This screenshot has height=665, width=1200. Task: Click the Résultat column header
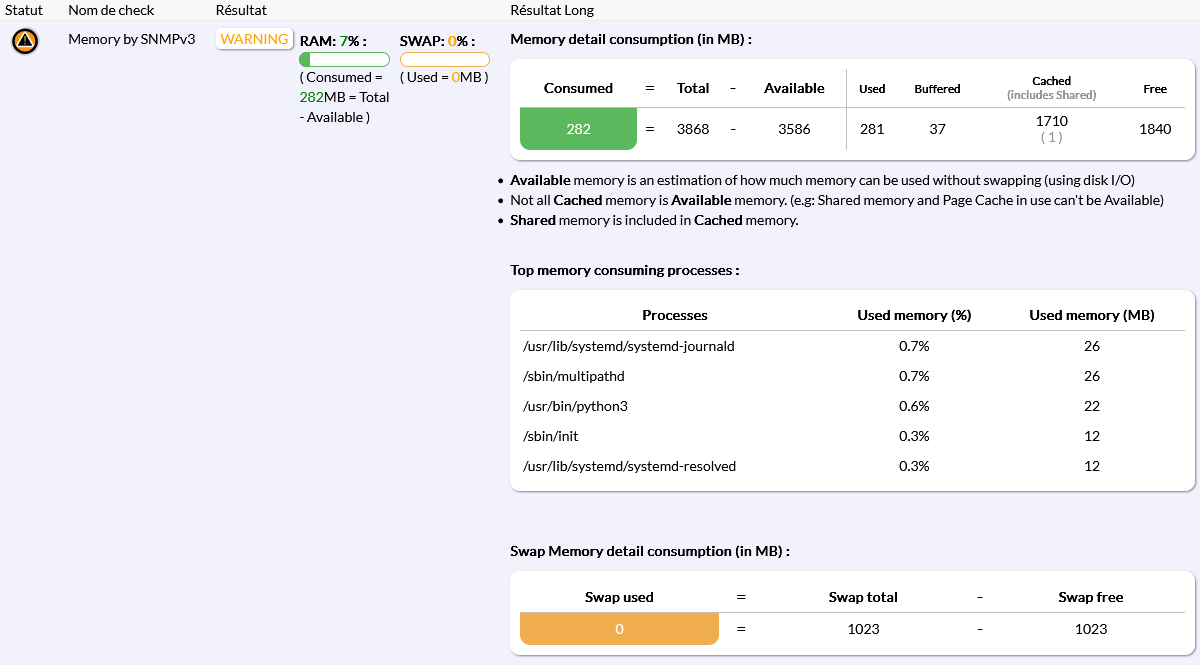241,10
